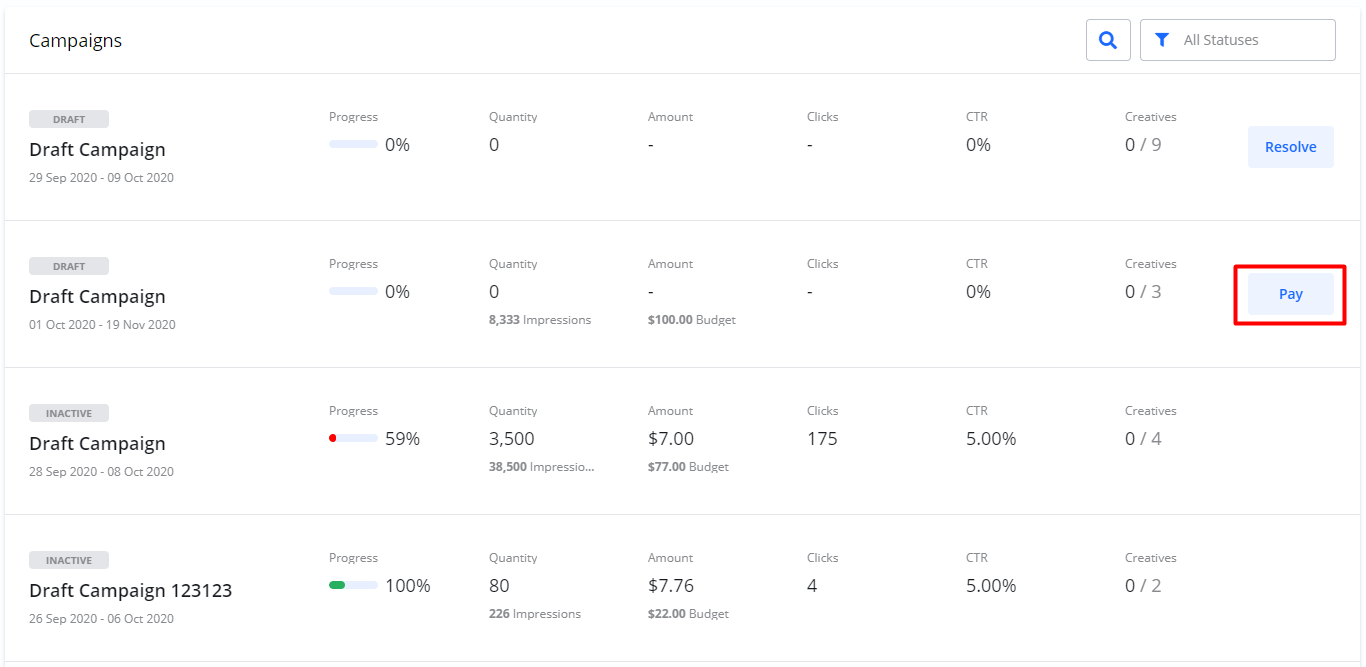Open the All Statuses dropdown
Image resolution: width=1366 pixels, height=667 pixels.
coord(1238,40)
